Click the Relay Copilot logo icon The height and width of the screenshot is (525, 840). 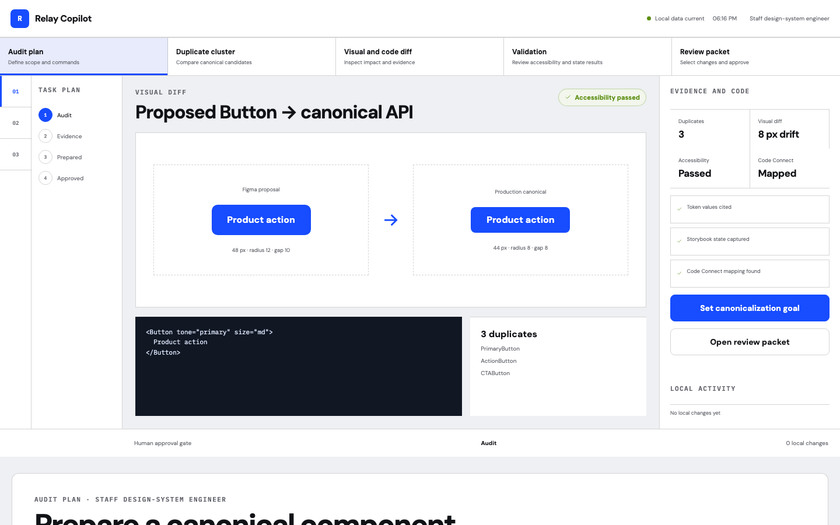tap(19, 18)
